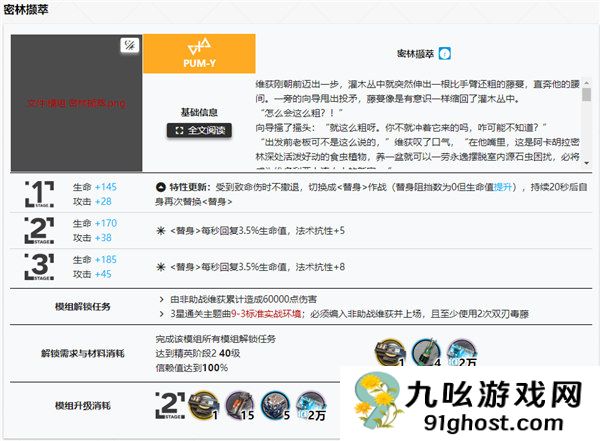
Task: Select the Stage 1 module icon
Action: (x=38, y=194)
